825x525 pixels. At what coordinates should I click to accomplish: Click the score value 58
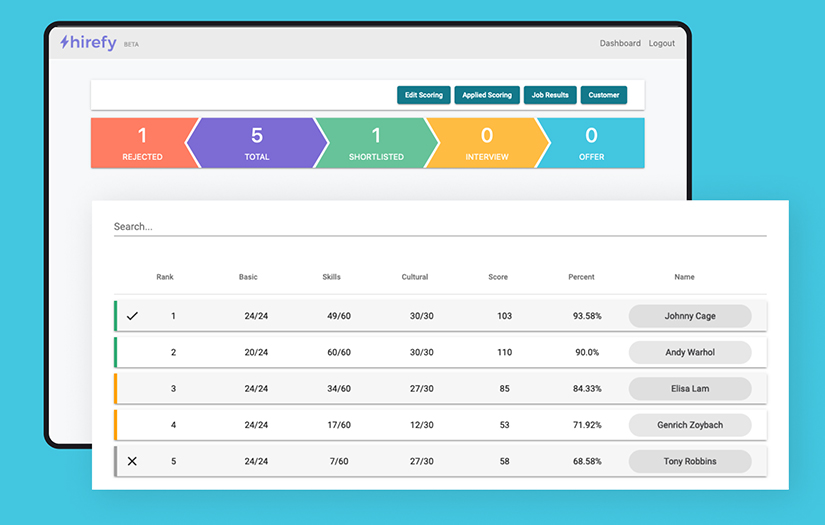click(504, 461)
